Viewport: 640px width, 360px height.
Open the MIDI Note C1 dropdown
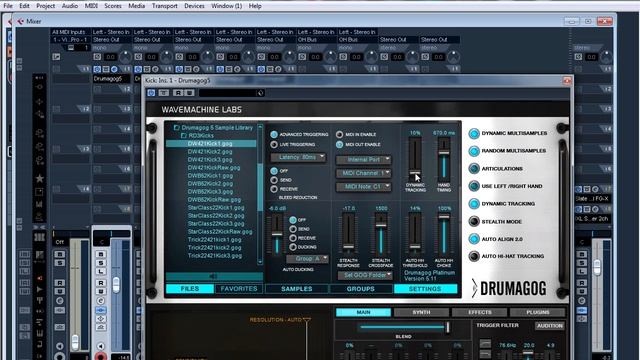(363, 187)
